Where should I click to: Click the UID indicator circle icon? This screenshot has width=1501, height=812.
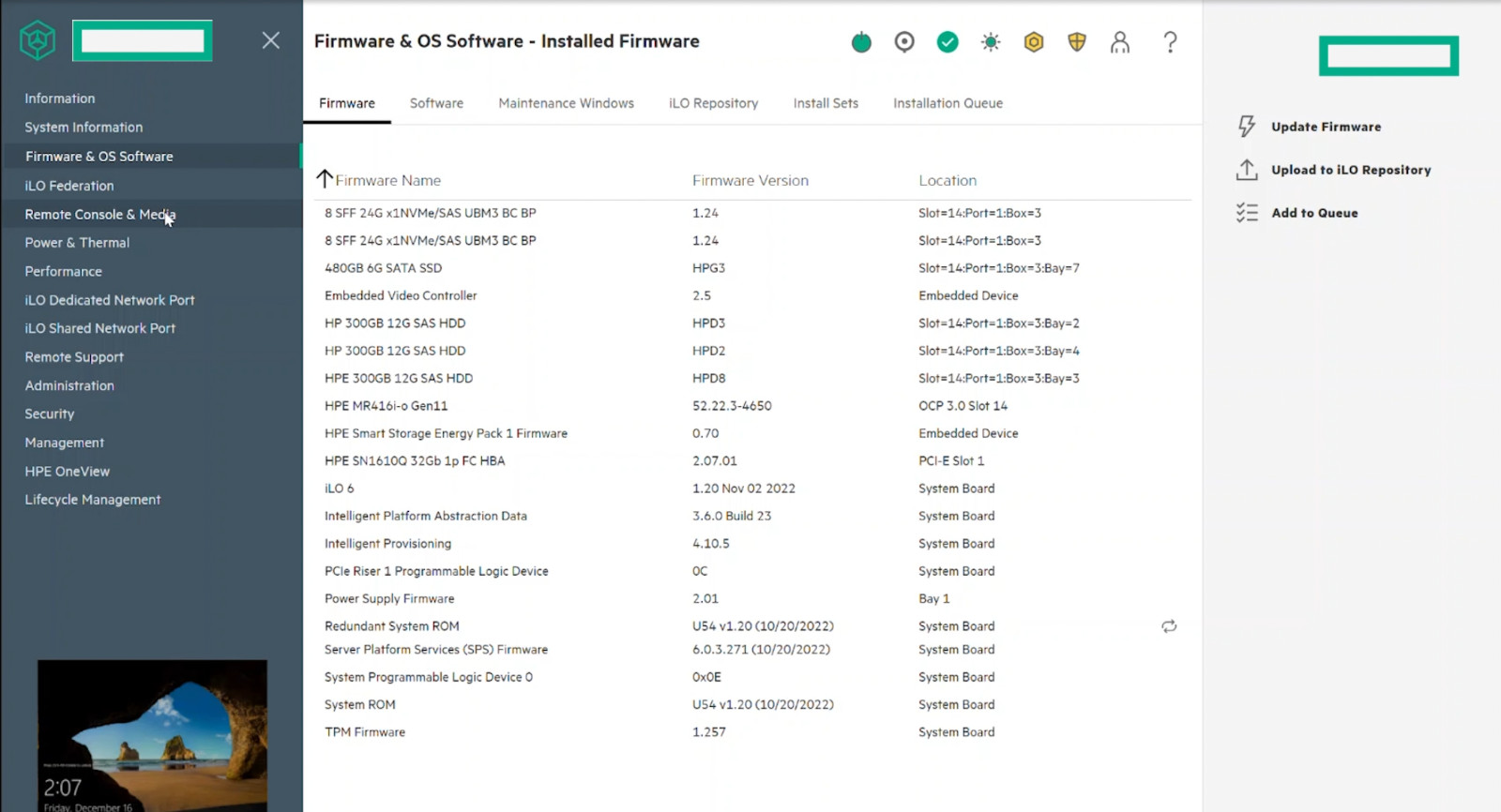[x=904, y=42]
